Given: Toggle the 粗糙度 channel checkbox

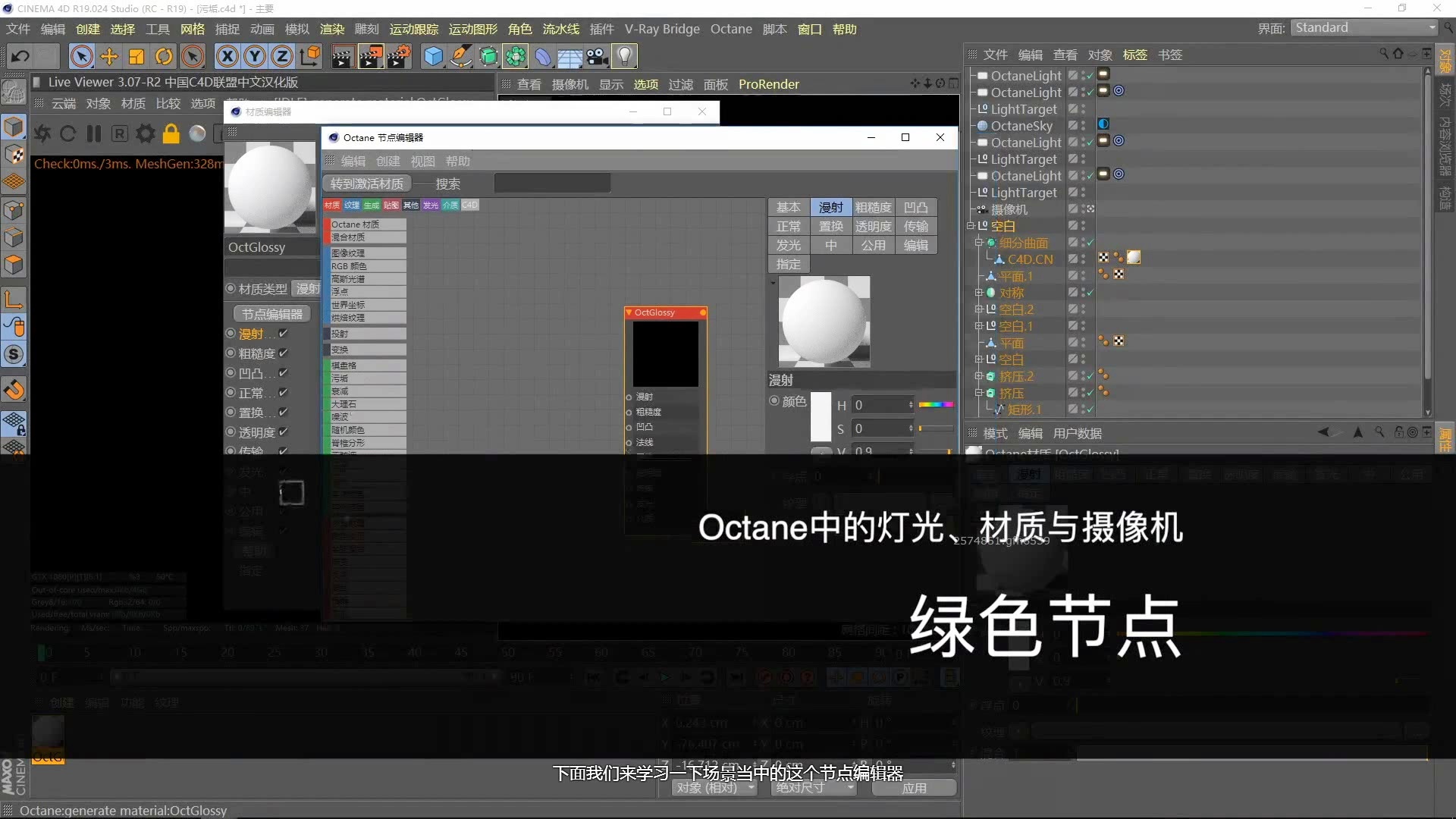Looking at the screenshot, I should click(283, 353).
